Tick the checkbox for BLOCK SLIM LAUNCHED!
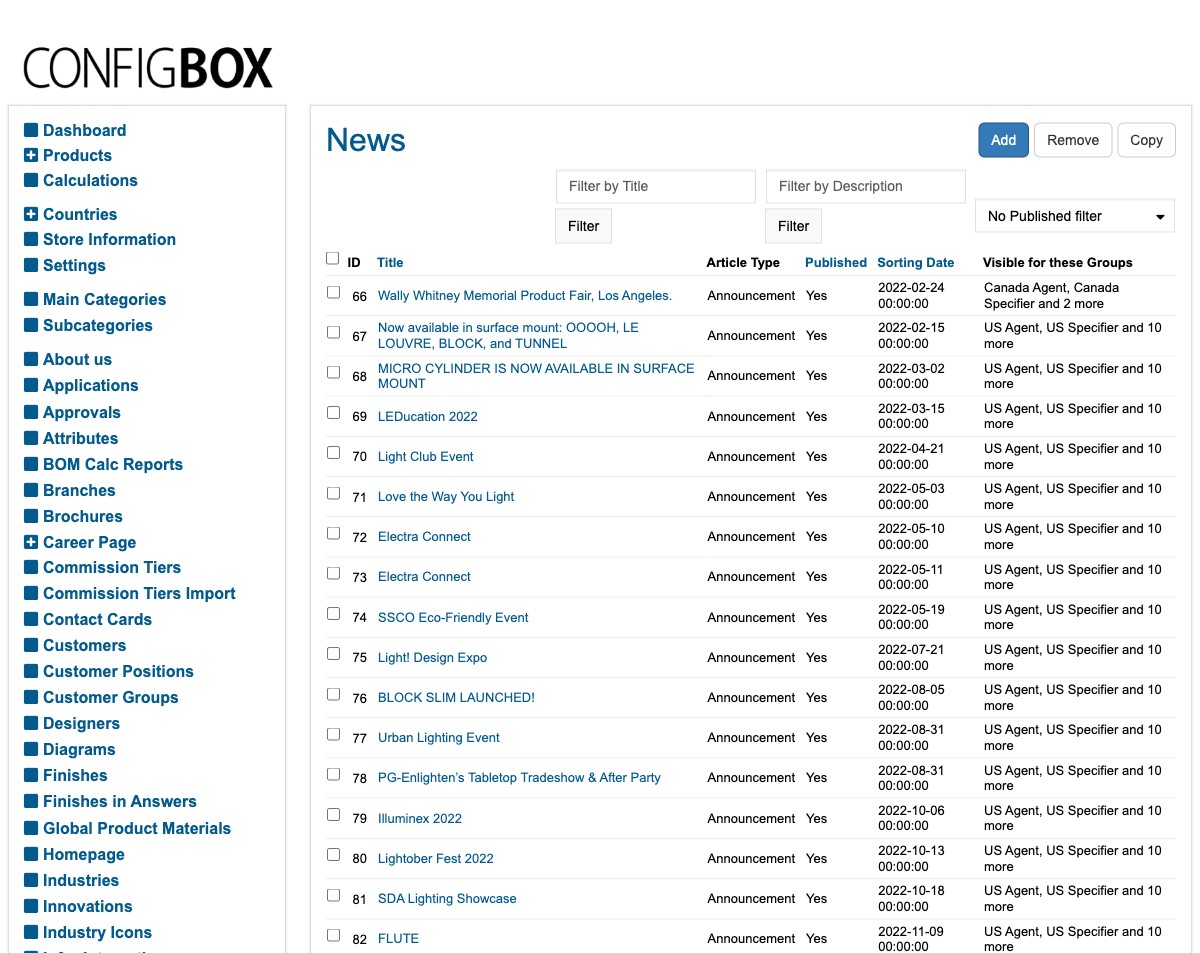The width and height of the screenshot is (1200, 953). (x=333, y=694)
